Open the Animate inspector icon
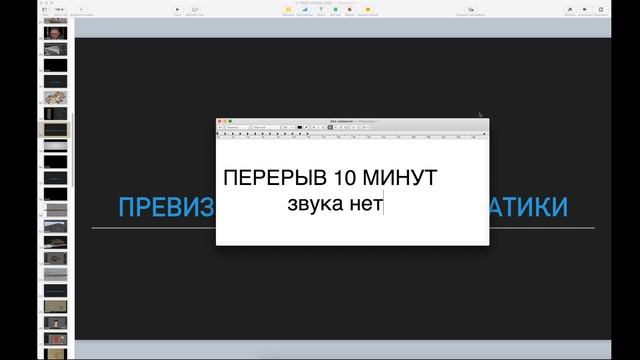This screenshot has height=360, width=640. pyautogui.click(x=584, y=9)
